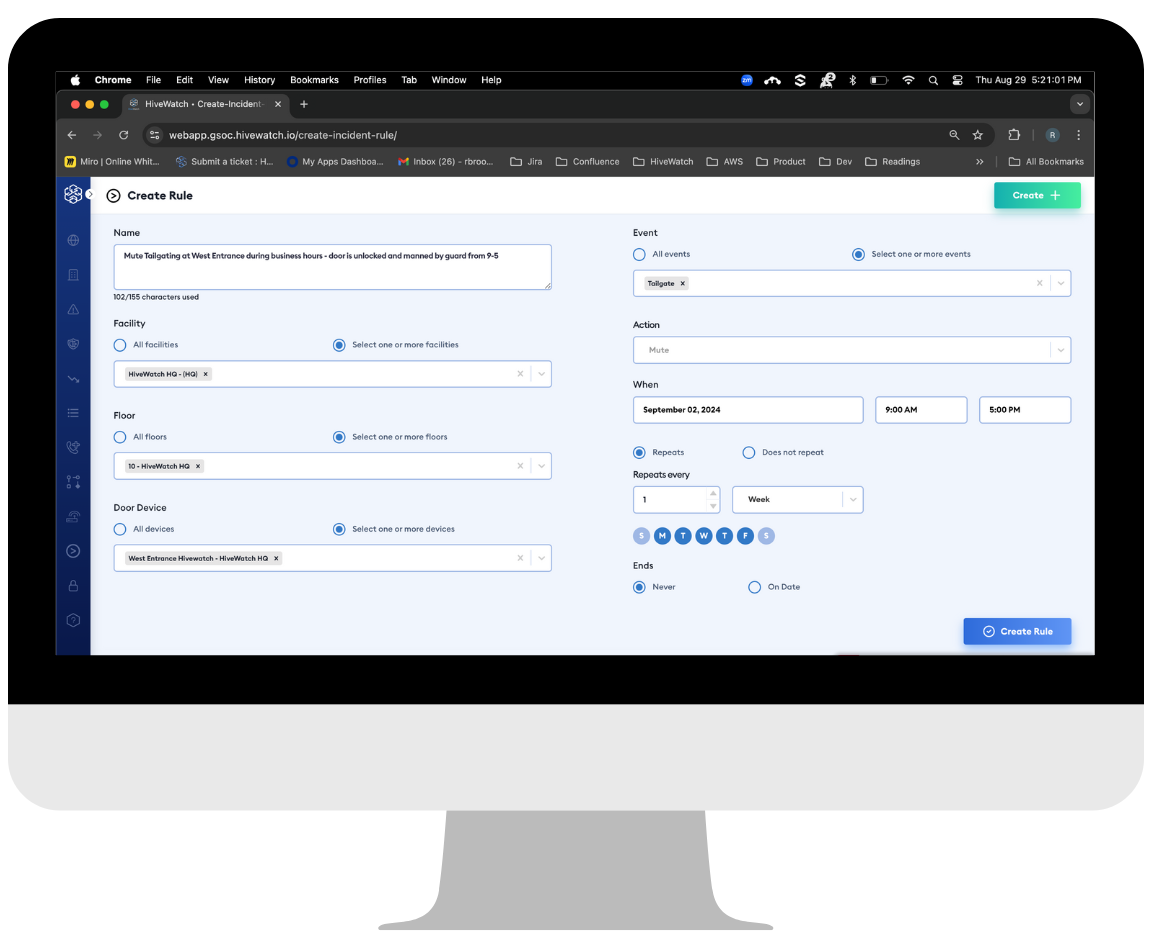Set rule to end 'On Date'
Screen dimensions: 1161x947
[x=755, y=587]
